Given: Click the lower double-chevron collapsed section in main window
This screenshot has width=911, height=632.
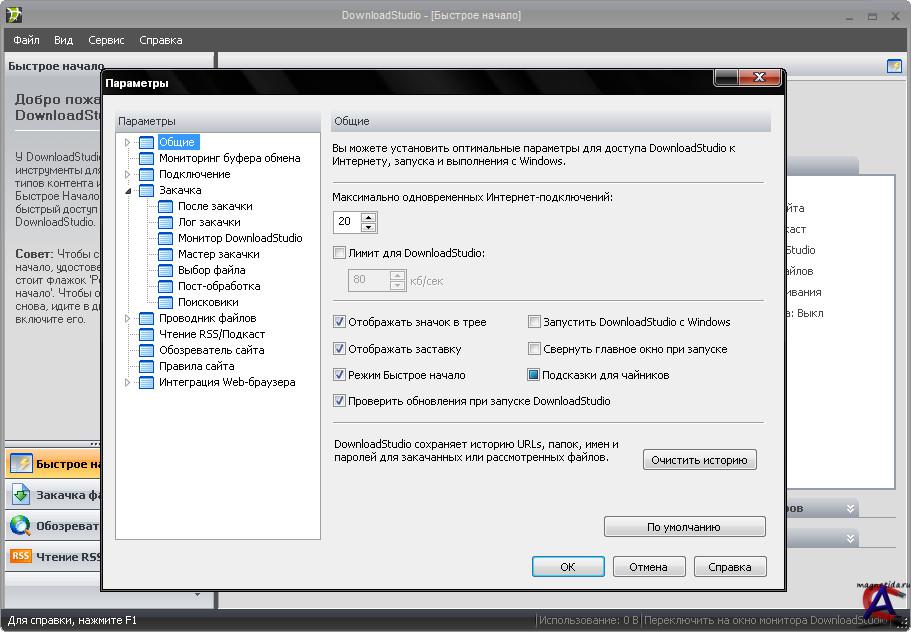Looking at the screenshot, I should [850, 538].
